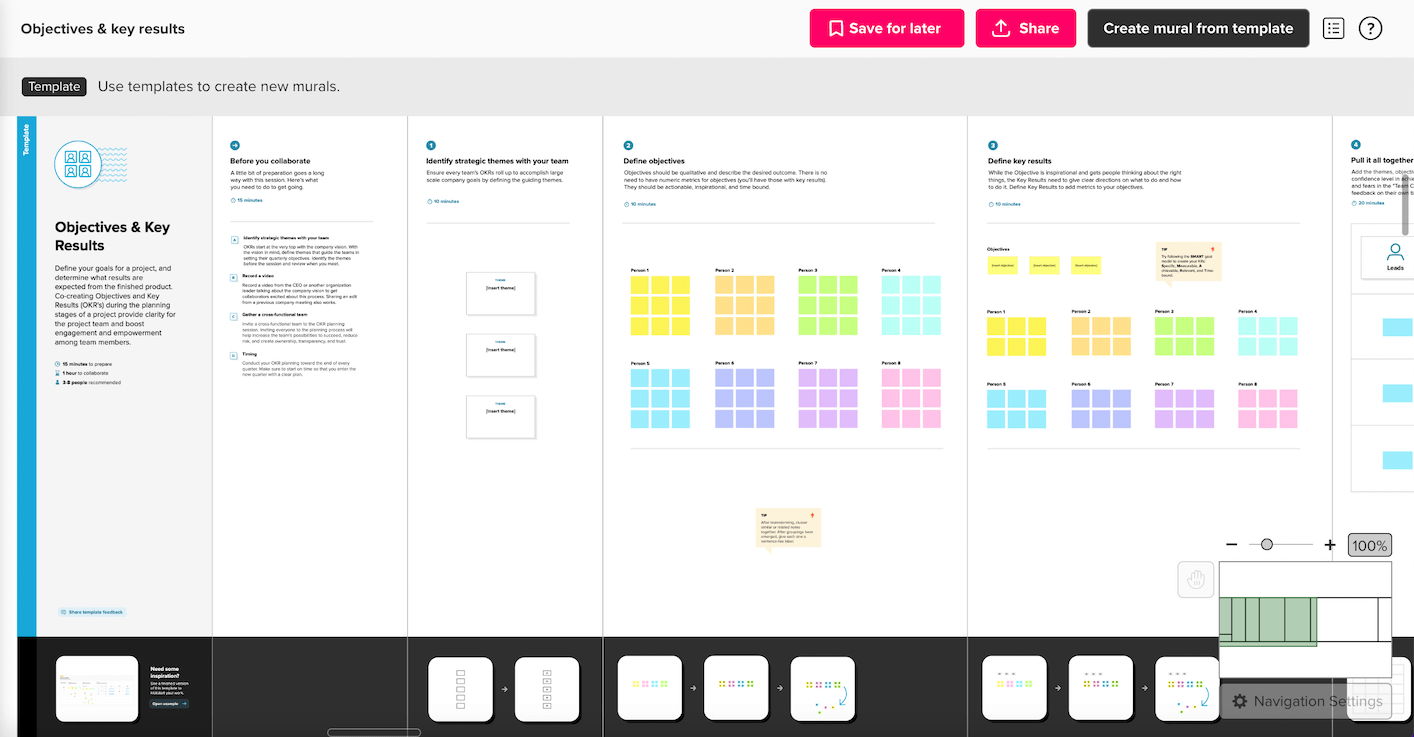The width and height of the screenshot is (1414, 737).
Task: Click the horizontal scrollbar thumb
Action: coord(374,732)
